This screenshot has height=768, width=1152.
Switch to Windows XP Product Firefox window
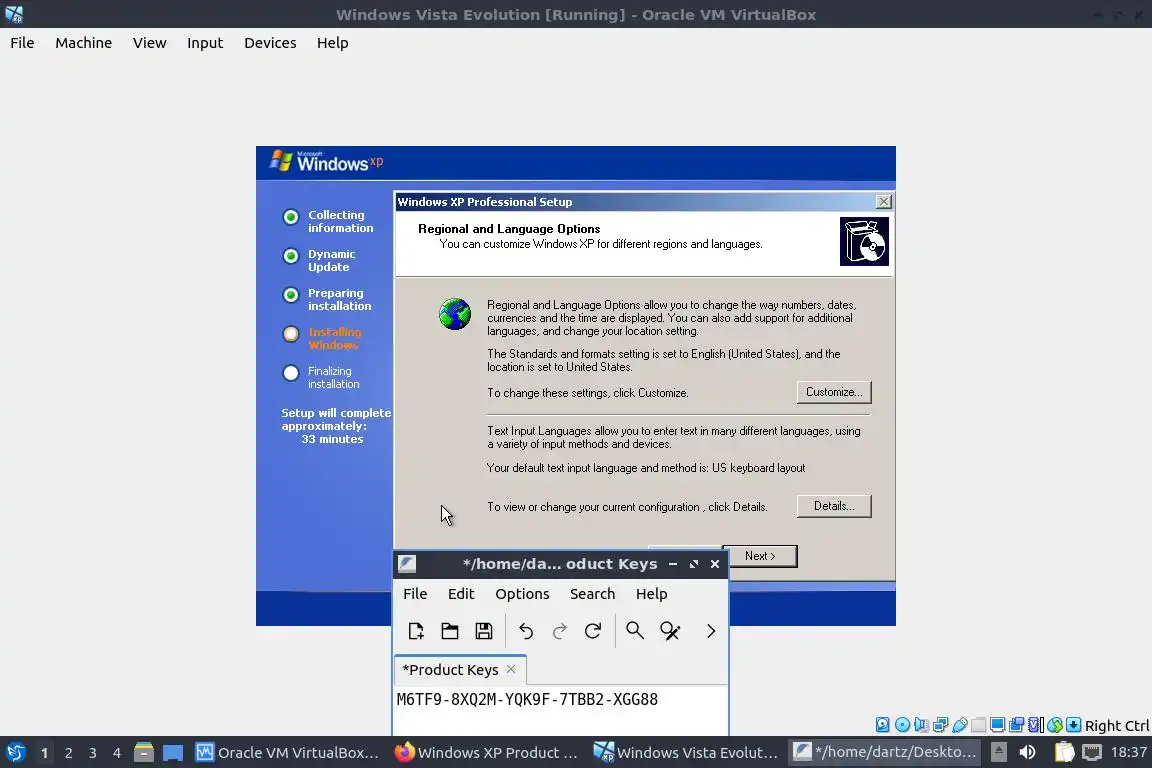point(486,753)
